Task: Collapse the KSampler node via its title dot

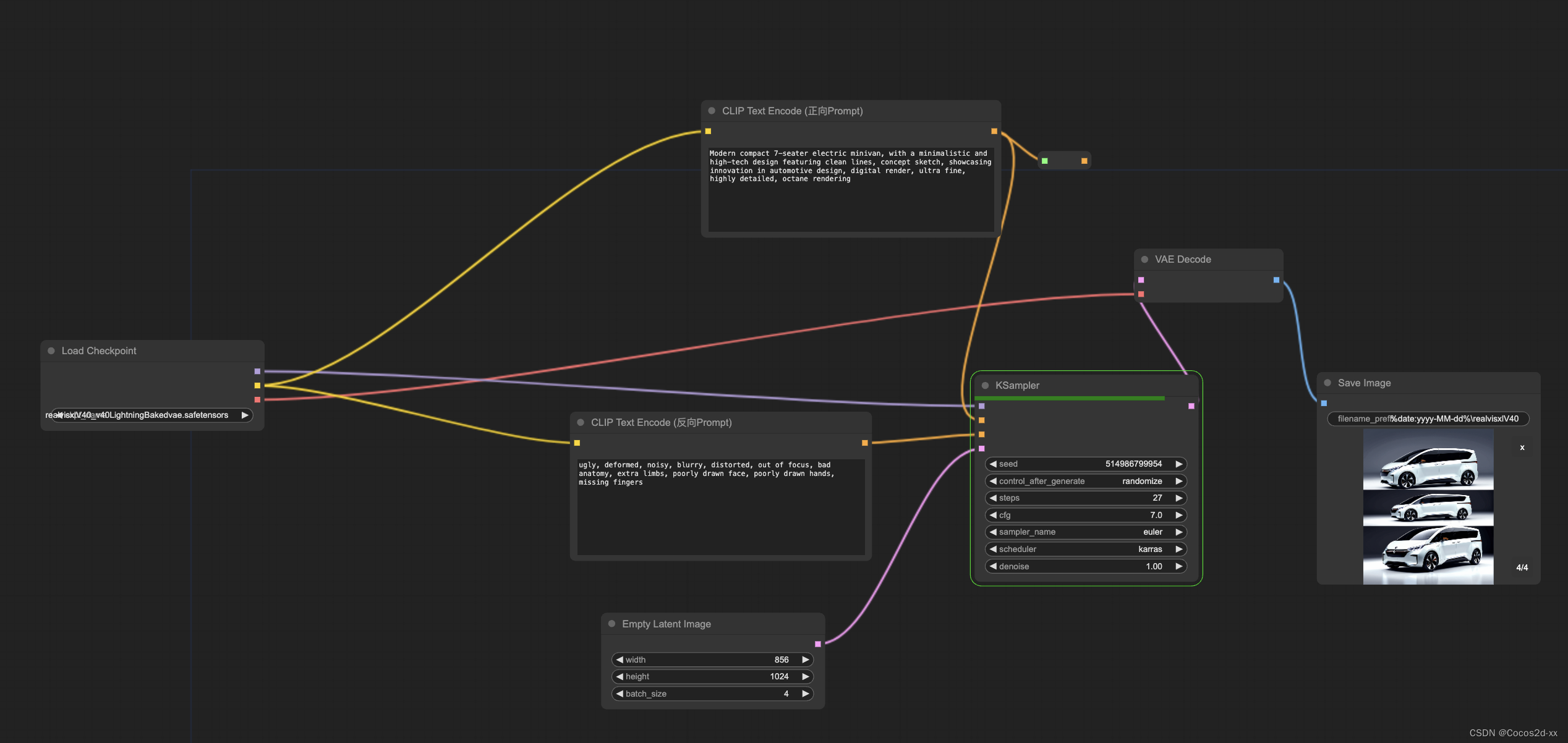Action: 986,386
